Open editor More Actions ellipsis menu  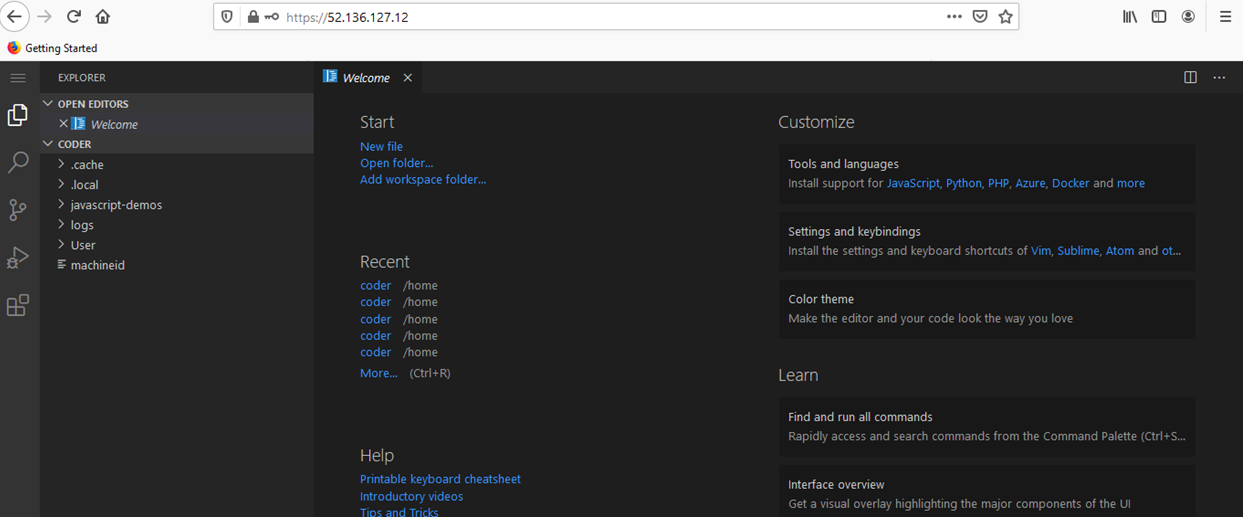tap(1219, 77)
